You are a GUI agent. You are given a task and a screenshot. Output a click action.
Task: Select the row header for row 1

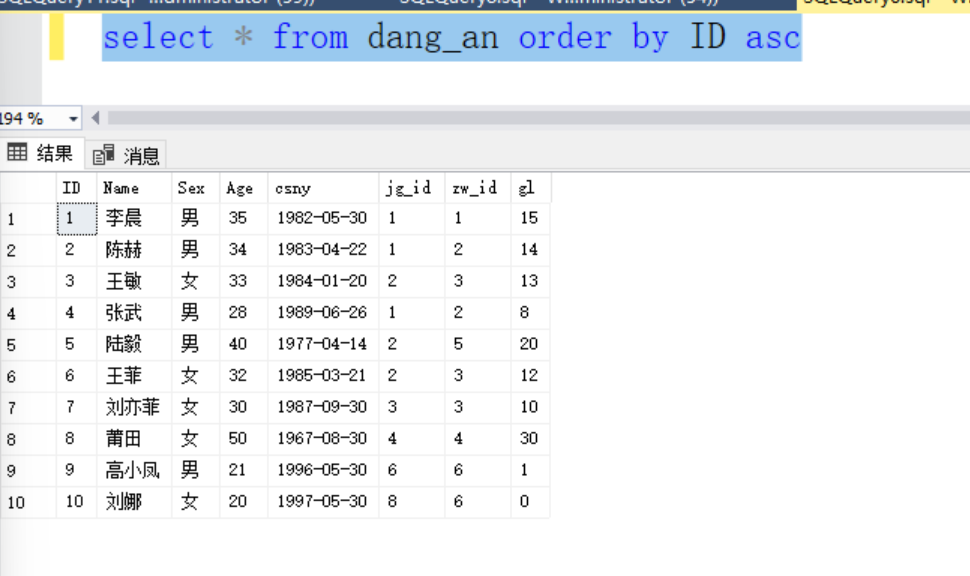(x=28, y=219)
